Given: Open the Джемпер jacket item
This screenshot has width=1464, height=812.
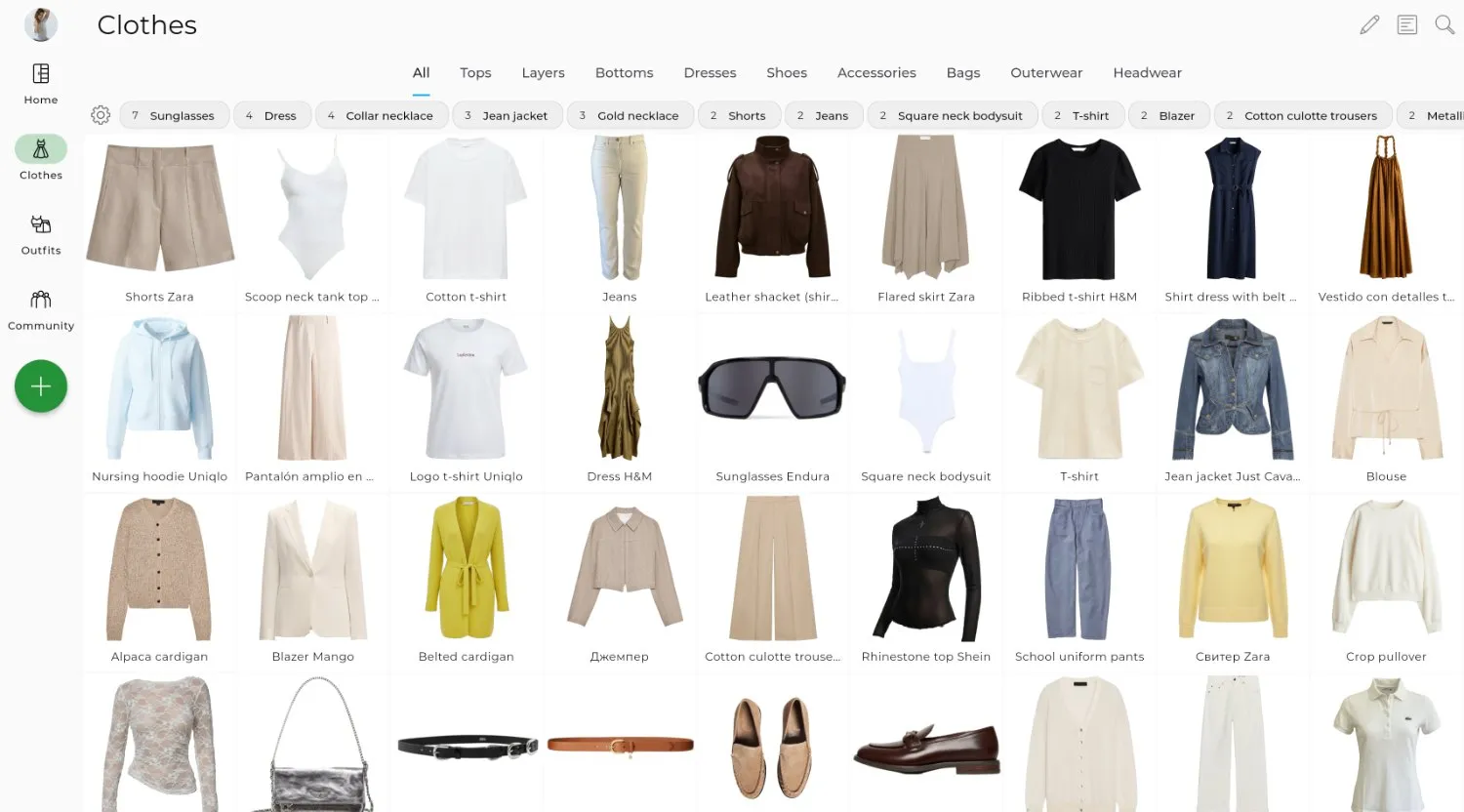Looking at the screenshot, I should 620,582.
